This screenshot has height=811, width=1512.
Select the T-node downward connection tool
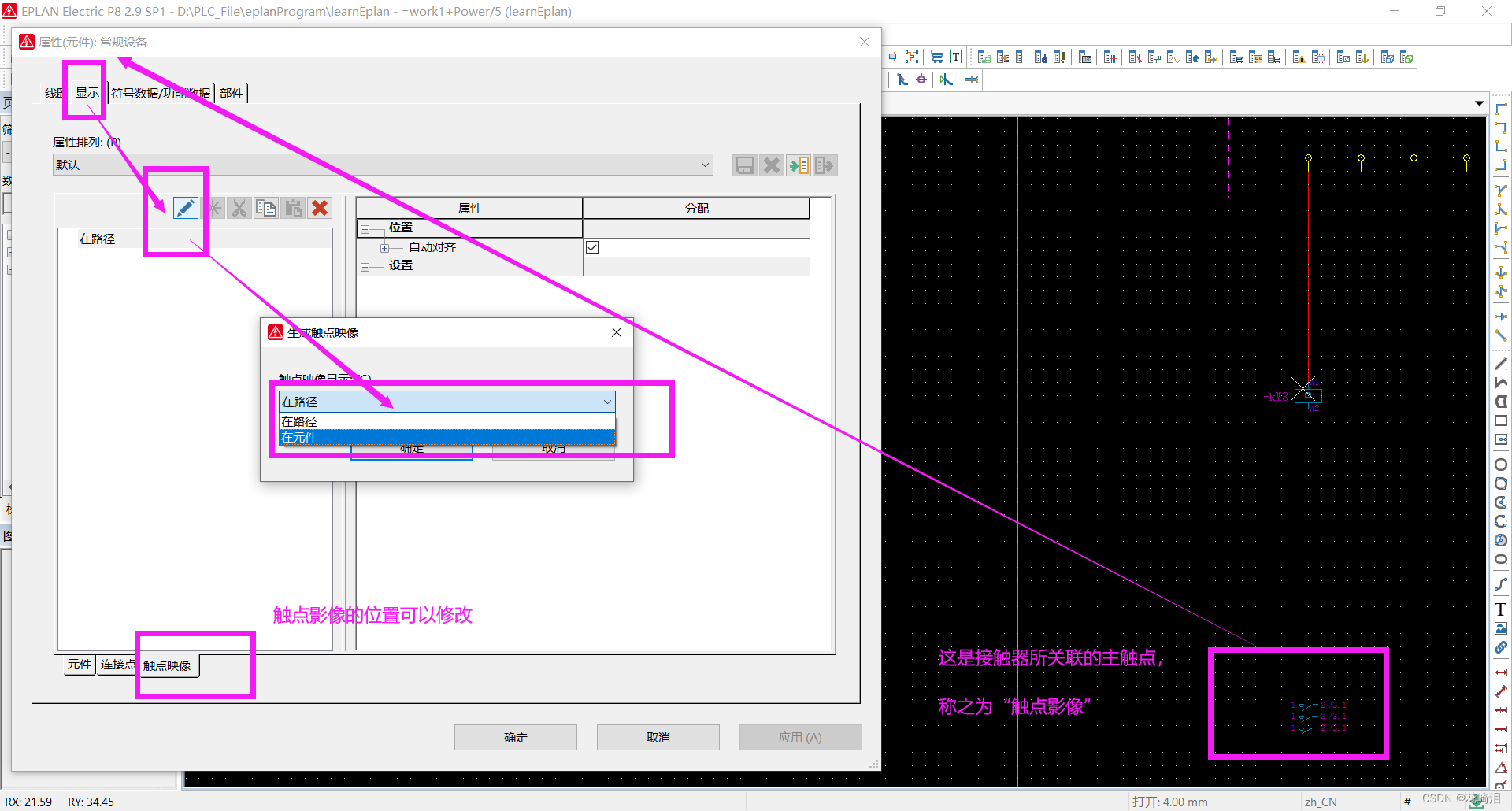coord(1501,190)
